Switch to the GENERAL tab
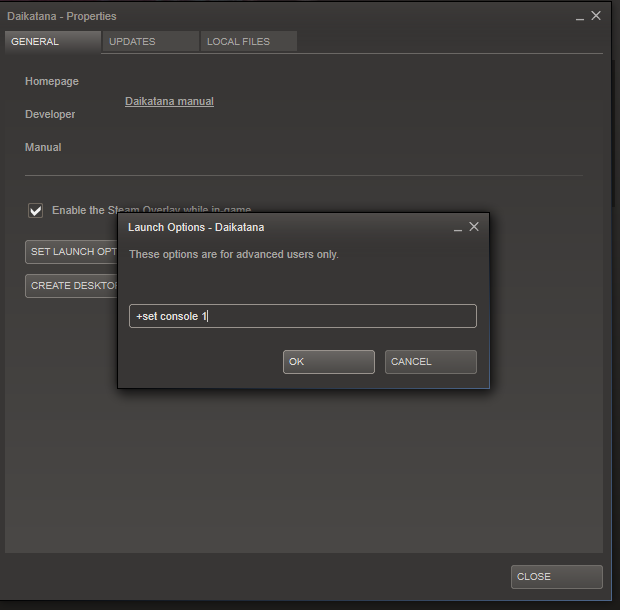The height and width of the screenshot is (610, 620). pyautogui.click(x=53, y=42)
